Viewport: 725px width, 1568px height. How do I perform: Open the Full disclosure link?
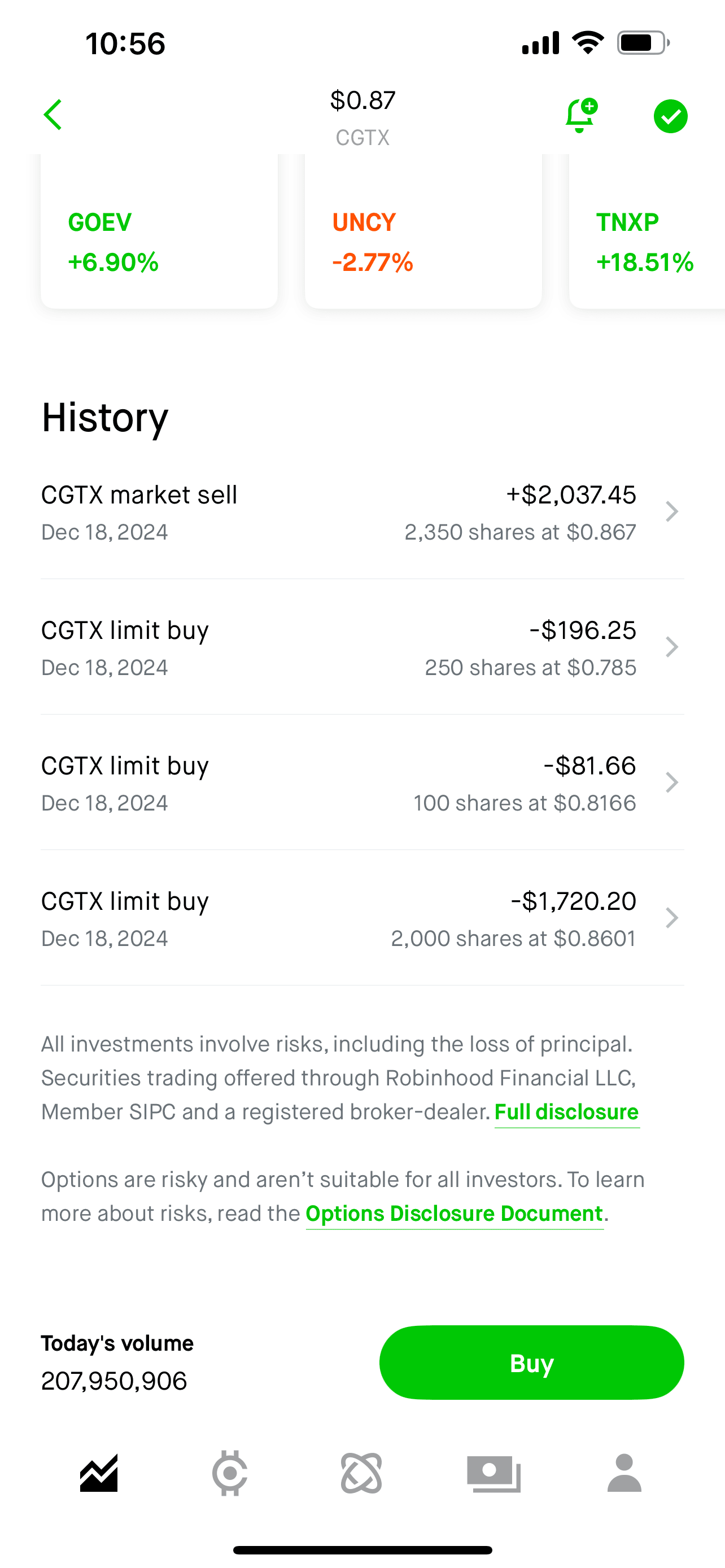(566, 1112)
